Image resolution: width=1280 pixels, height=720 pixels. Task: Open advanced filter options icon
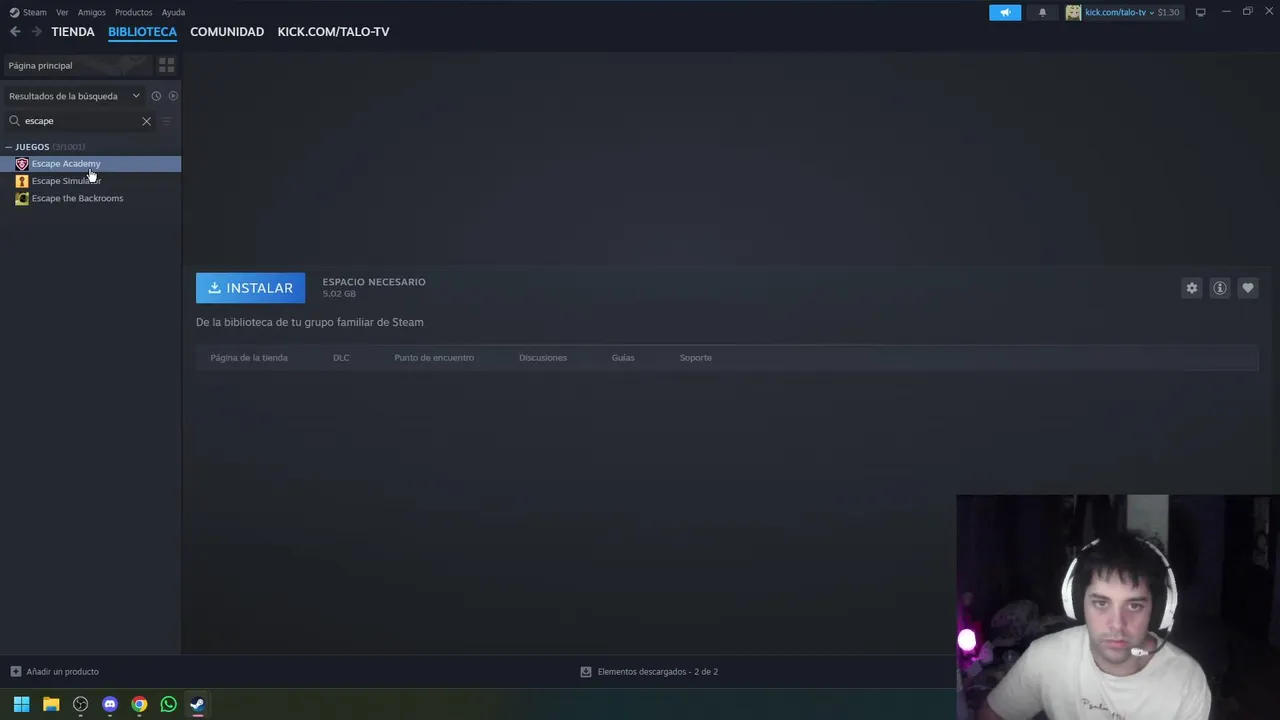coord(167,121)
